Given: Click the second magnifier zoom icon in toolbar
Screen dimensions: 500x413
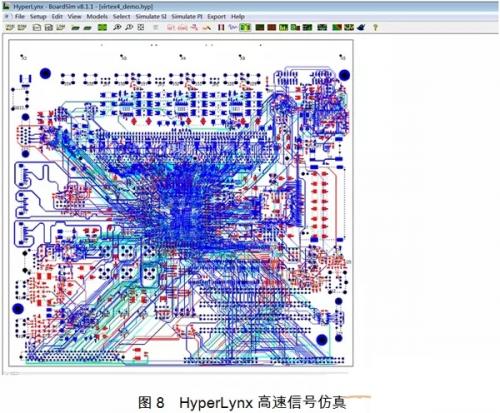Looking at the screenshot, I should tap(129, 27).
